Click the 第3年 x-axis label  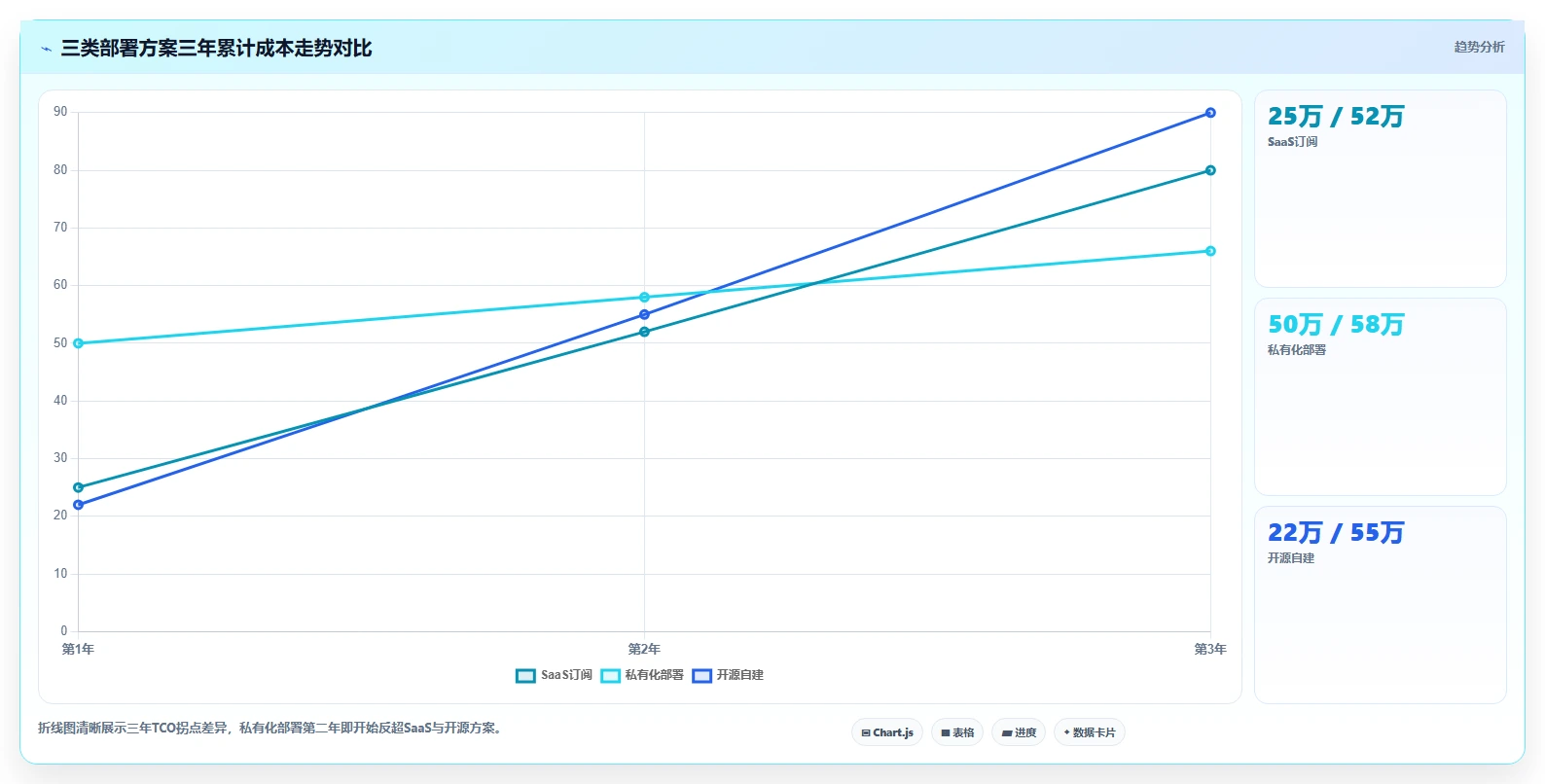coord(1210,649)
